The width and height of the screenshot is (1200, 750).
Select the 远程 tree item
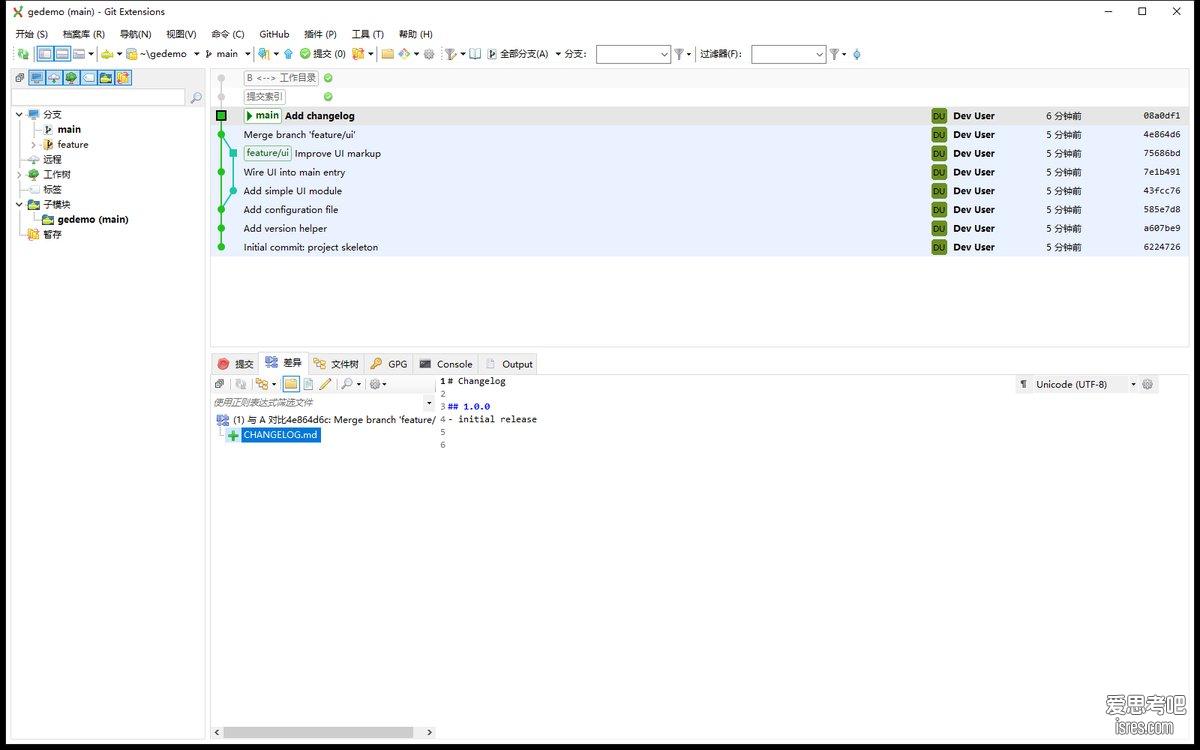pos(52,160)
